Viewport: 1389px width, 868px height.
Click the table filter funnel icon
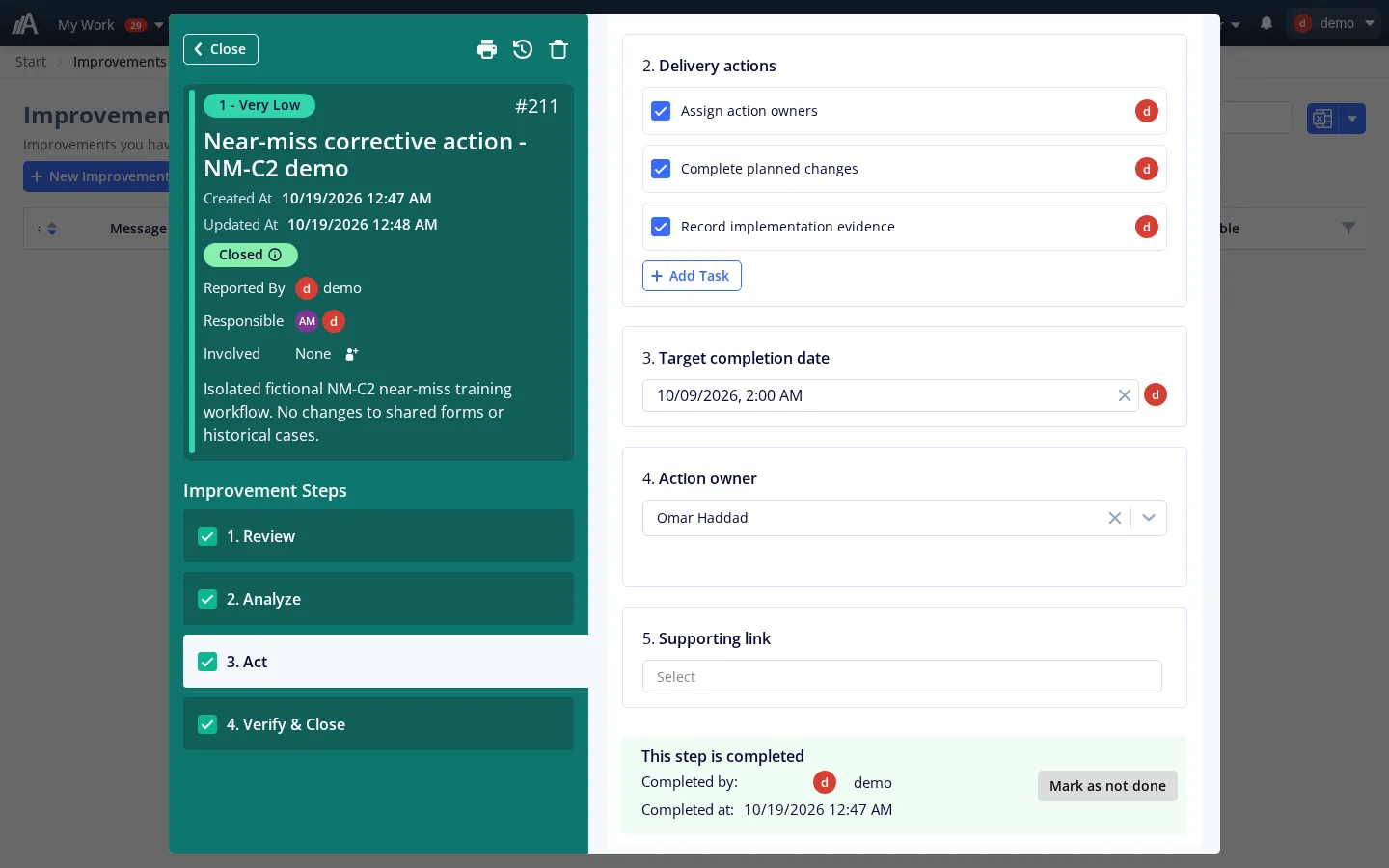[x=1348, y=229]
